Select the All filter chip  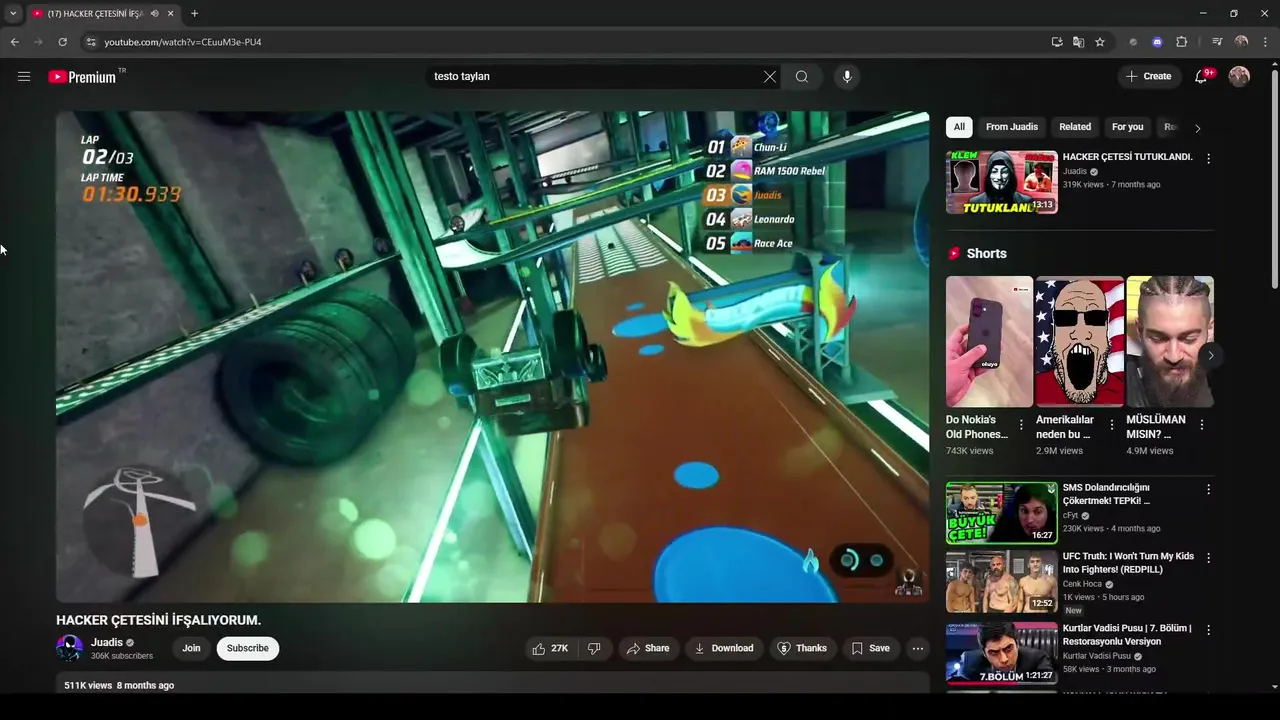[x=959, y=127]
